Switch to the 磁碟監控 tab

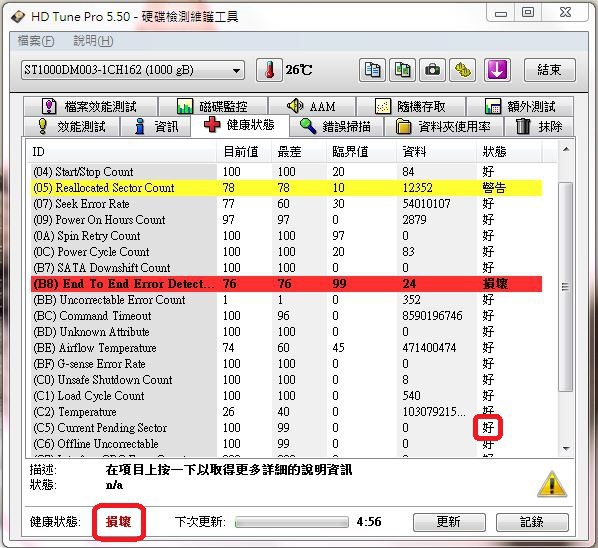(213, 106)
